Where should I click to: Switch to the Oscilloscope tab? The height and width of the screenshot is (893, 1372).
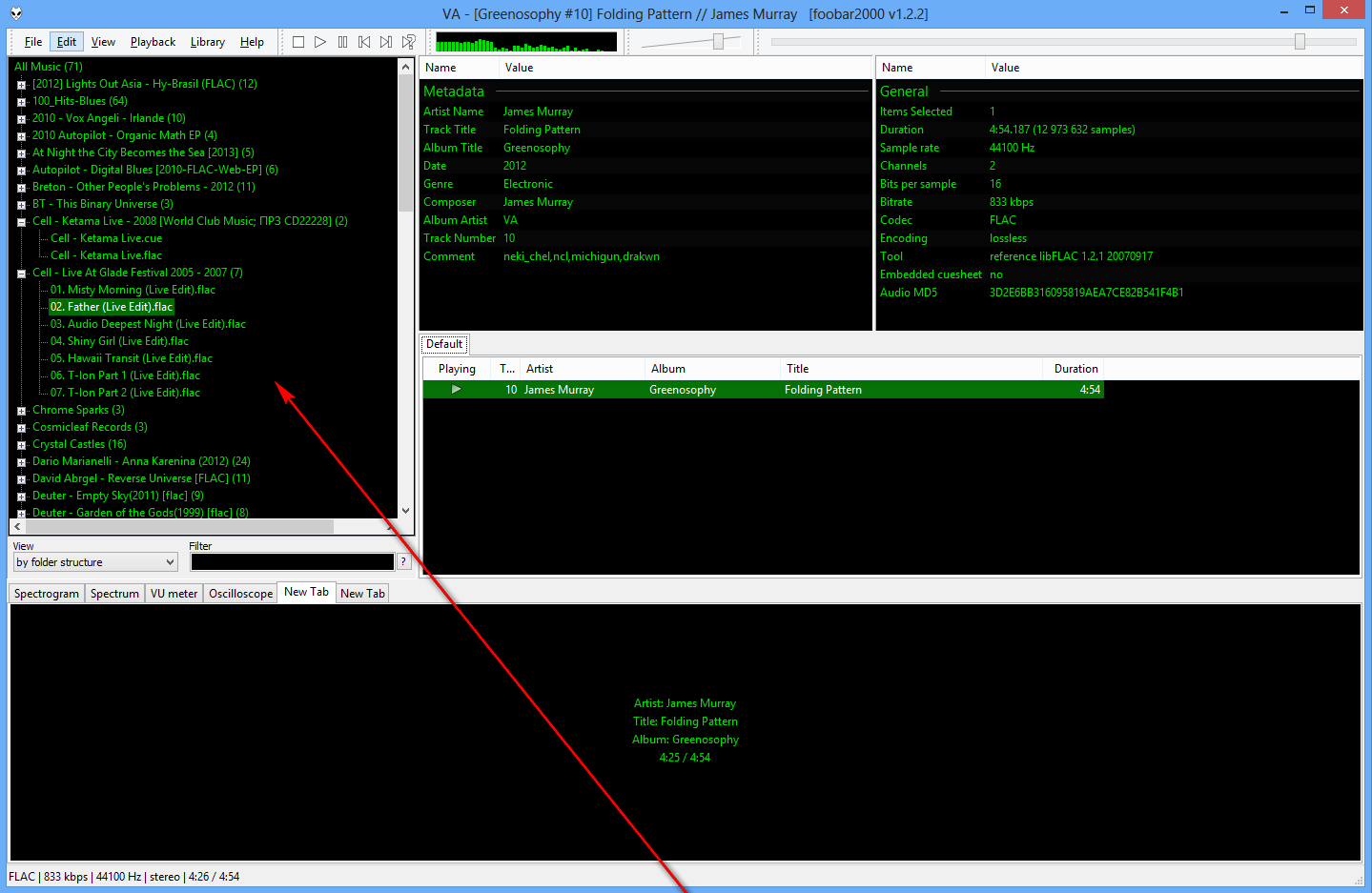point(240,594)
